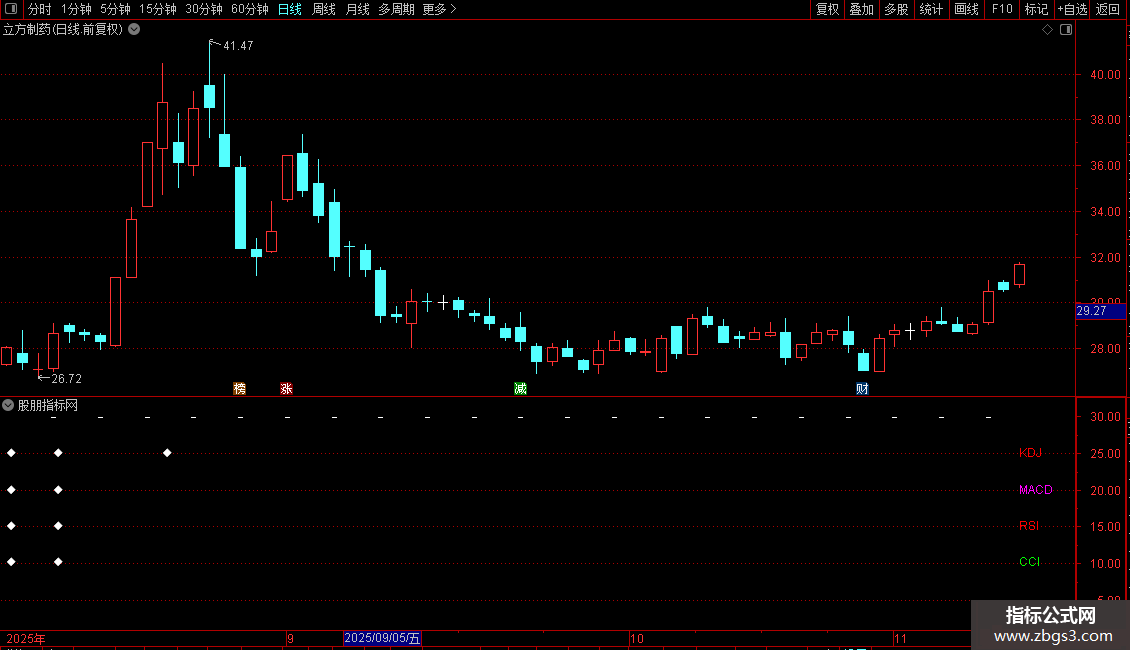Select the 1分钟 period tab

[x=76, y=9]
